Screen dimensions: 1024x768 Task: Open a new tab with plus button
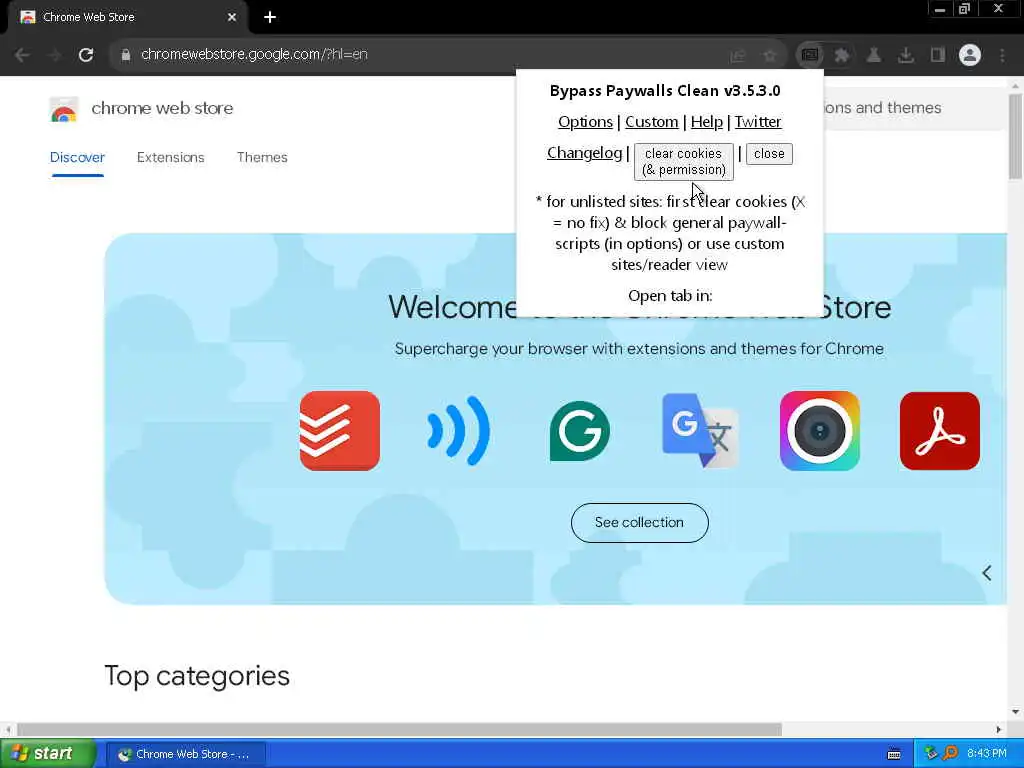point(270,17)
